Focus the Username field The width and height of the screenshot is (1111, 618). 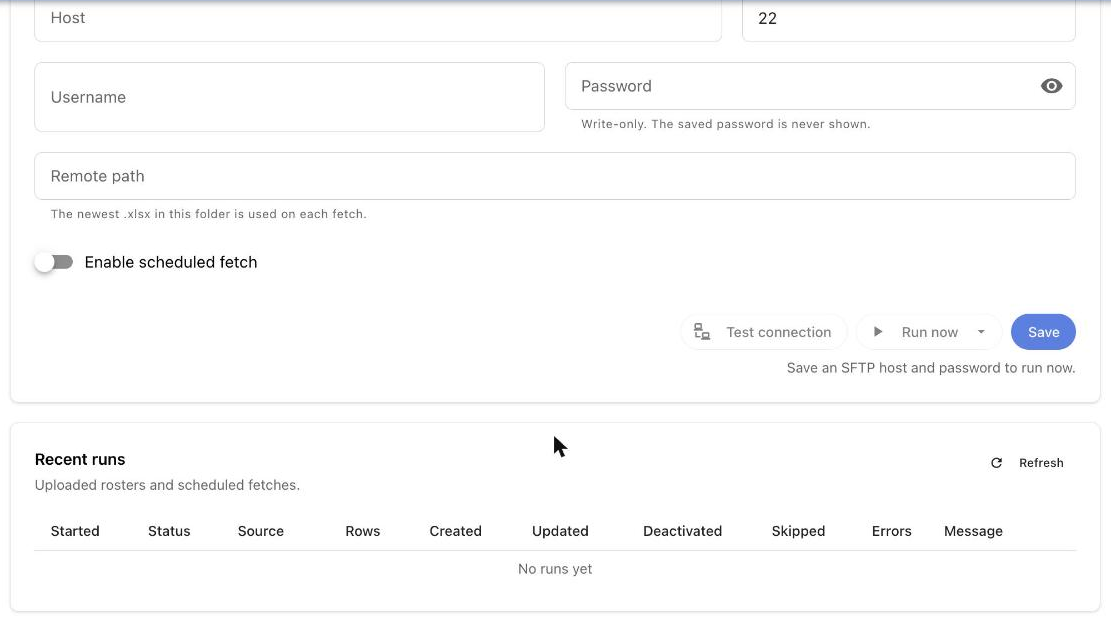coord(289,97)
